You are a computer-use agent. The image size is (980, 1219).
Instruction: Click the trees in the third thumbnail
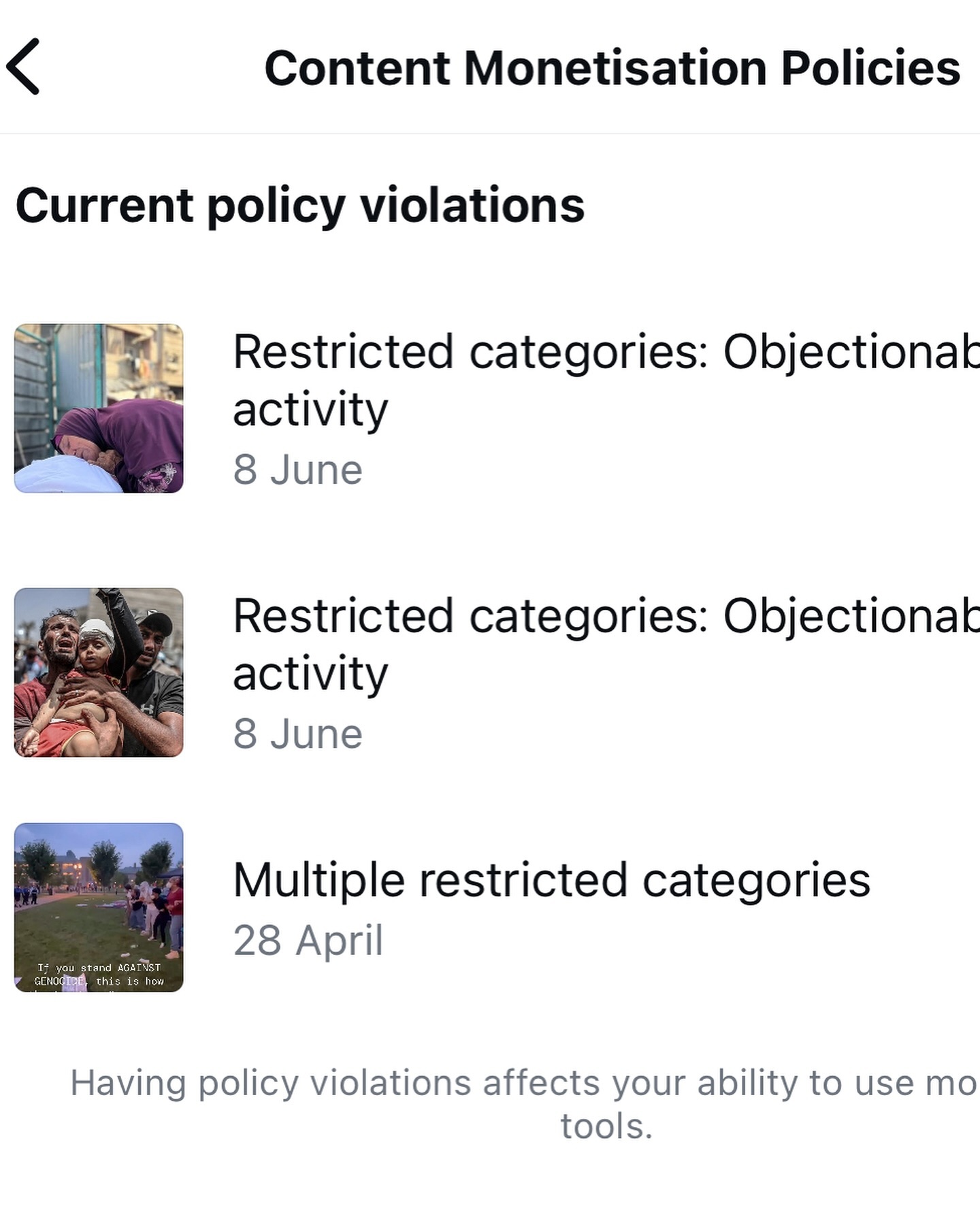[105, 859]
